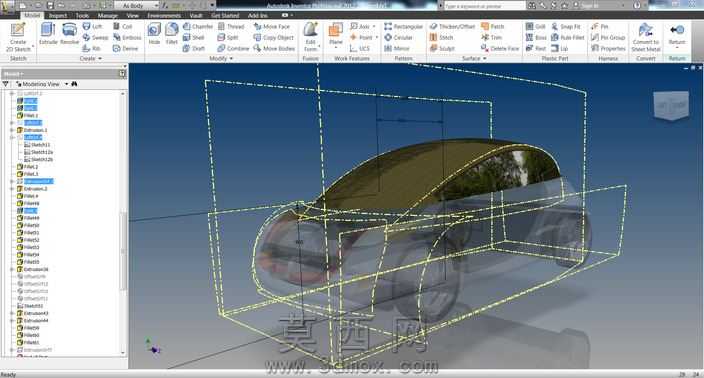Select the Move Bodies tool
The image size is (704, 378).
click(x=274, y=48)
